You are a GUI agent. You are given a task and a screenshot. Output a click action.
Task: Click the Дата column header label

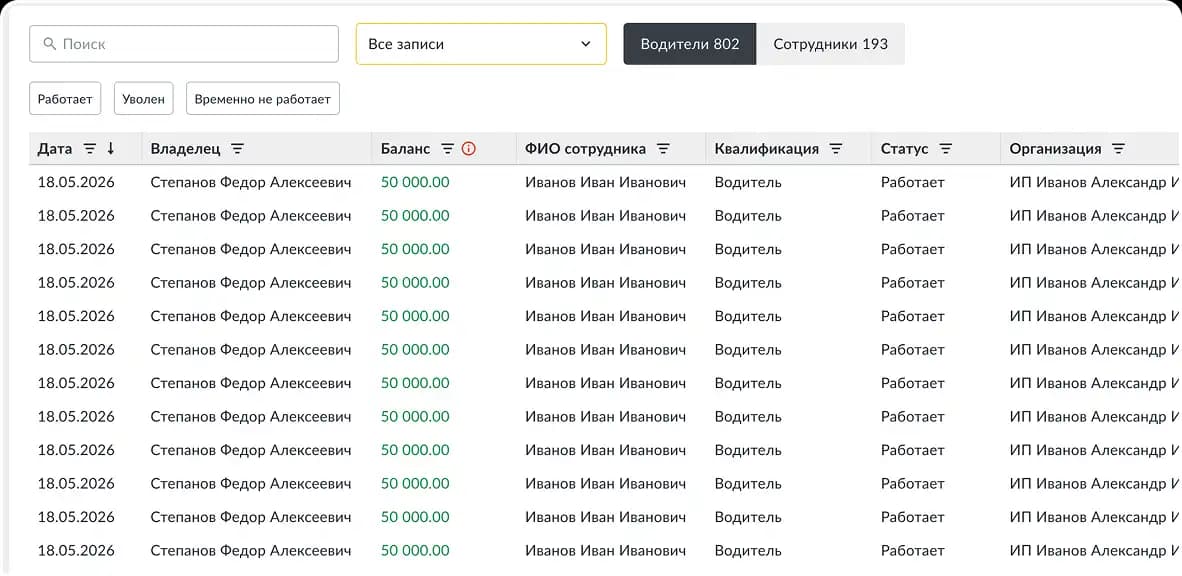[x=55, y=149]
